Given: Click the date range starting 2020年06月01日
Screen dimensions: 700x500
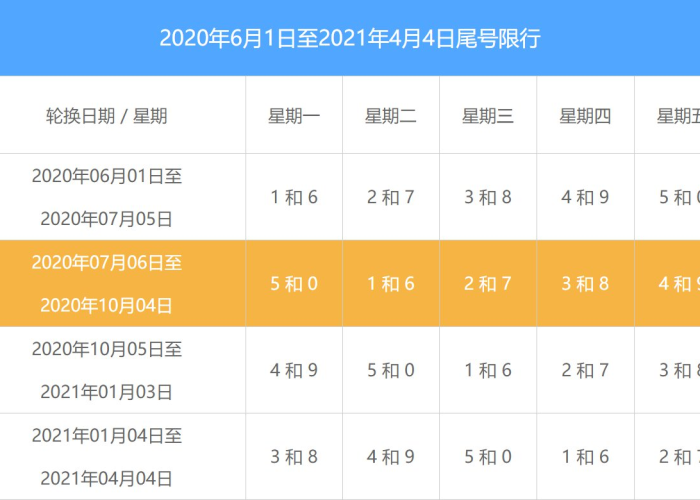Looking at the screenshot, I should [106, 197].
